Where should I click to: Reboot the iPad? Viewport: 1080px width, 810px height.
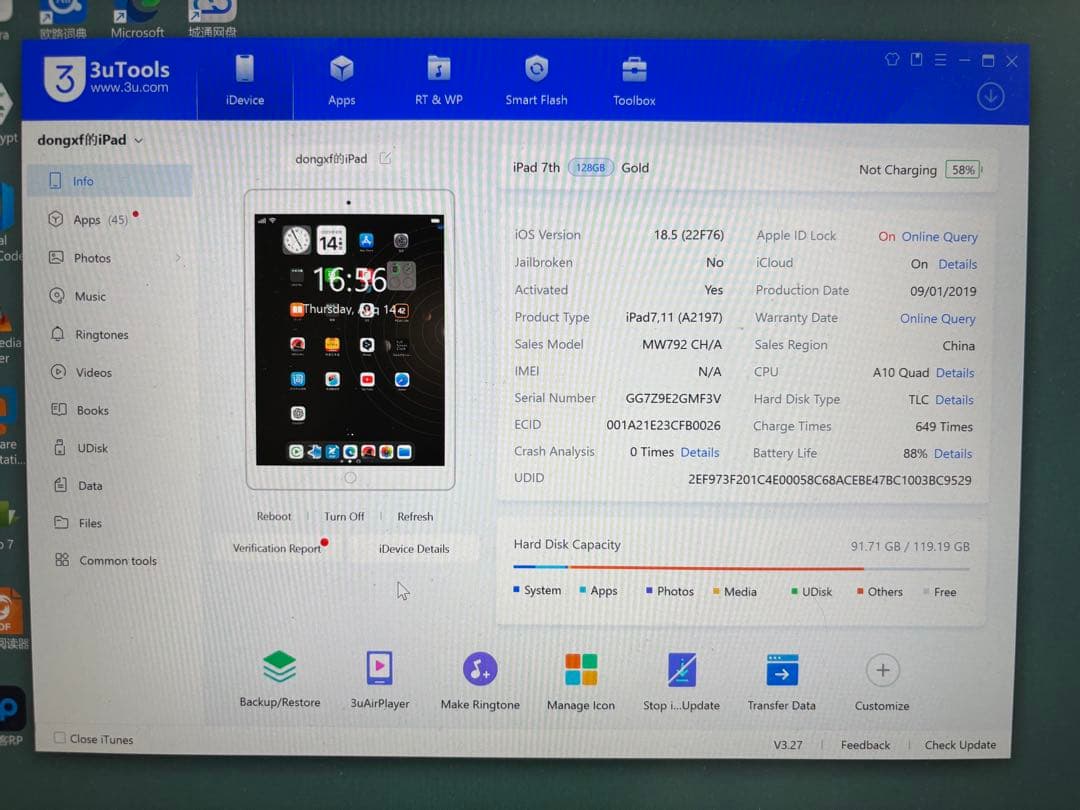click(273, 516)
